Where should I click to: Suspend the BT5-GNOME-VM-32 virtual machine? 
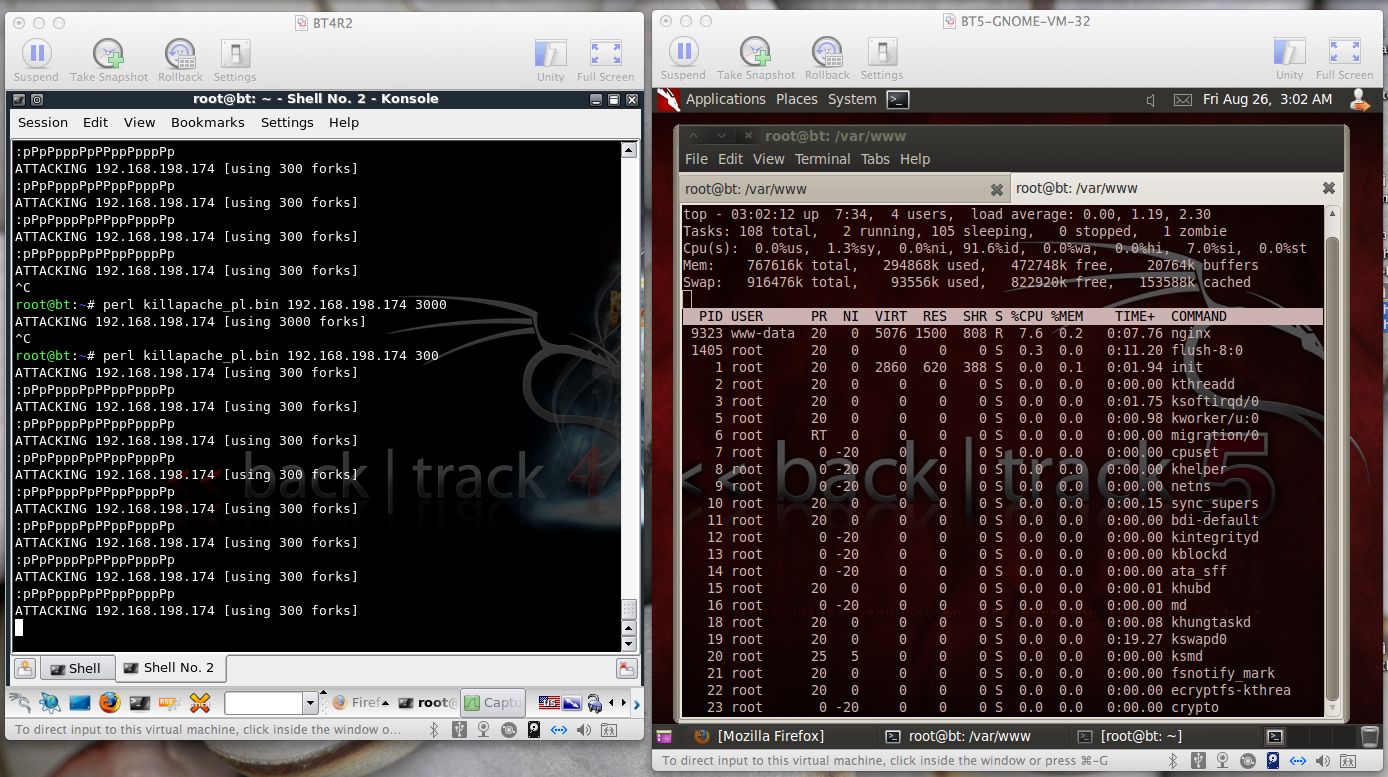[683, 58]
